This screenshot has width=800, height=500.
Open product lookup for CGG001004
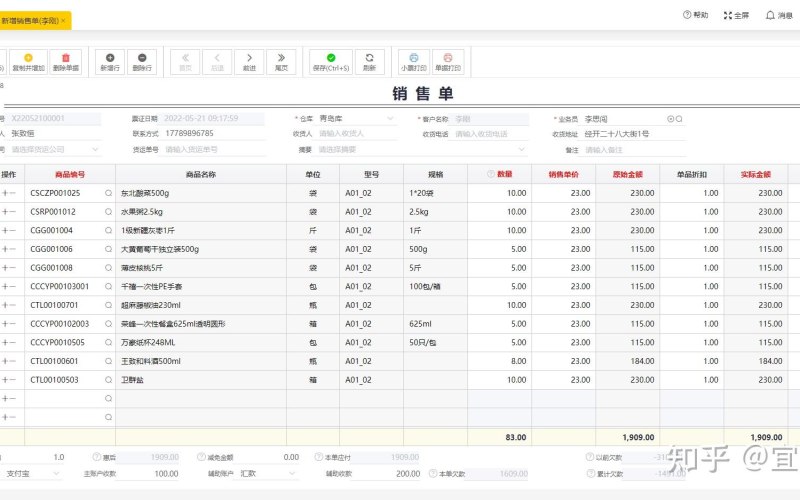(x=108, y=231)
